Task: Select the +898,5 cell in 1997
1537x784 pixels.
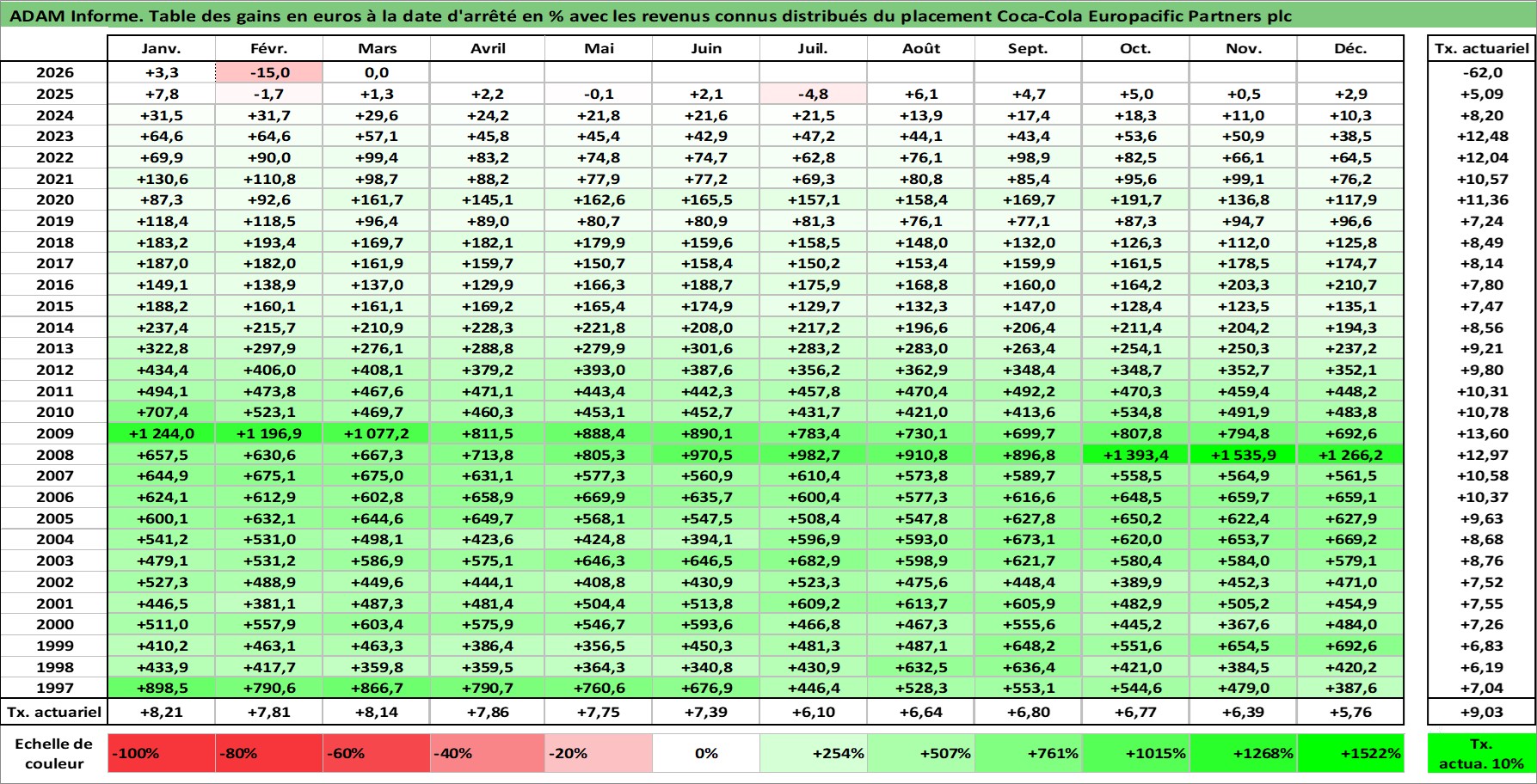Action: point(162,688)
